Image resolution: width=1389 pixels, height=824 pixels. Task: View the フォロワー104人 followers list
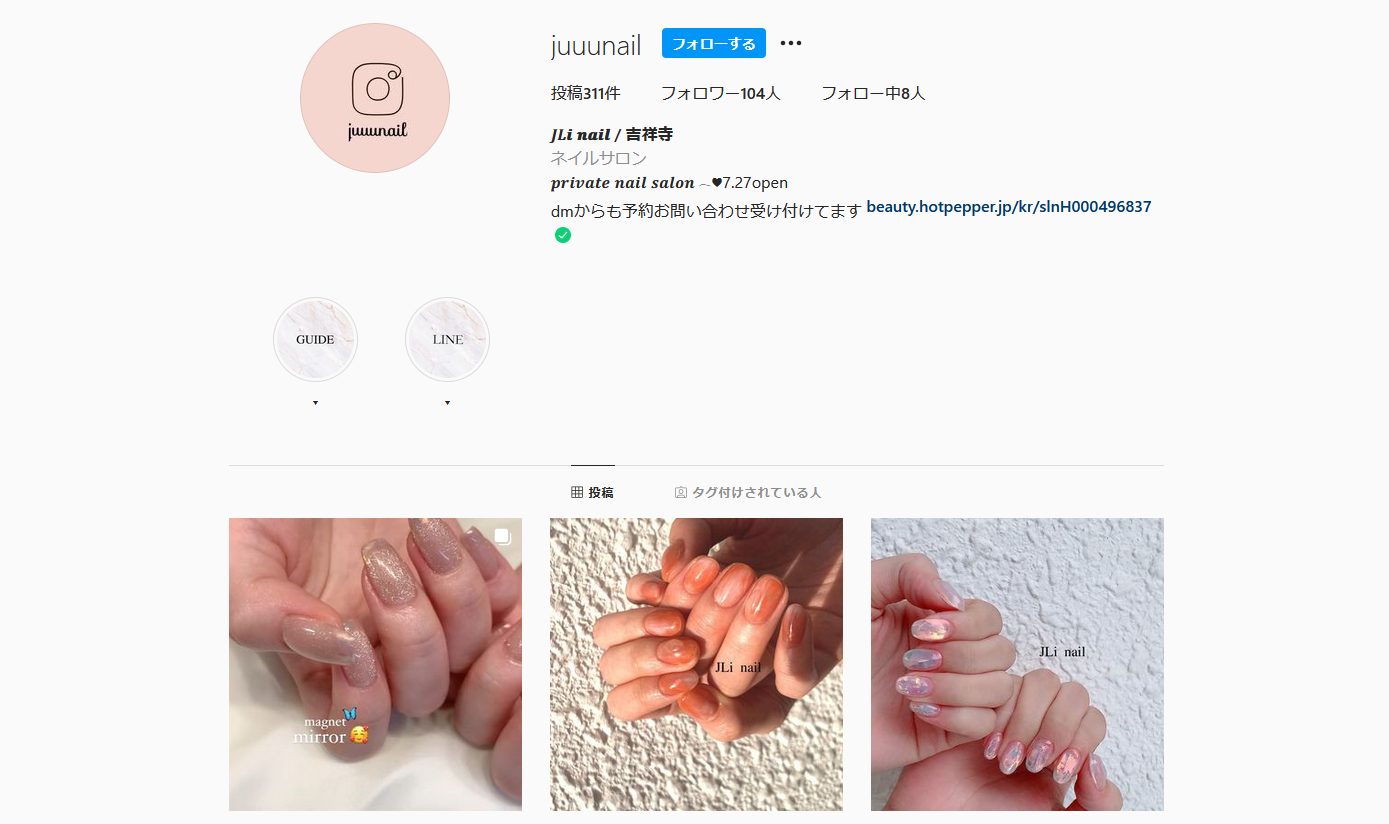tap(720, 93)
